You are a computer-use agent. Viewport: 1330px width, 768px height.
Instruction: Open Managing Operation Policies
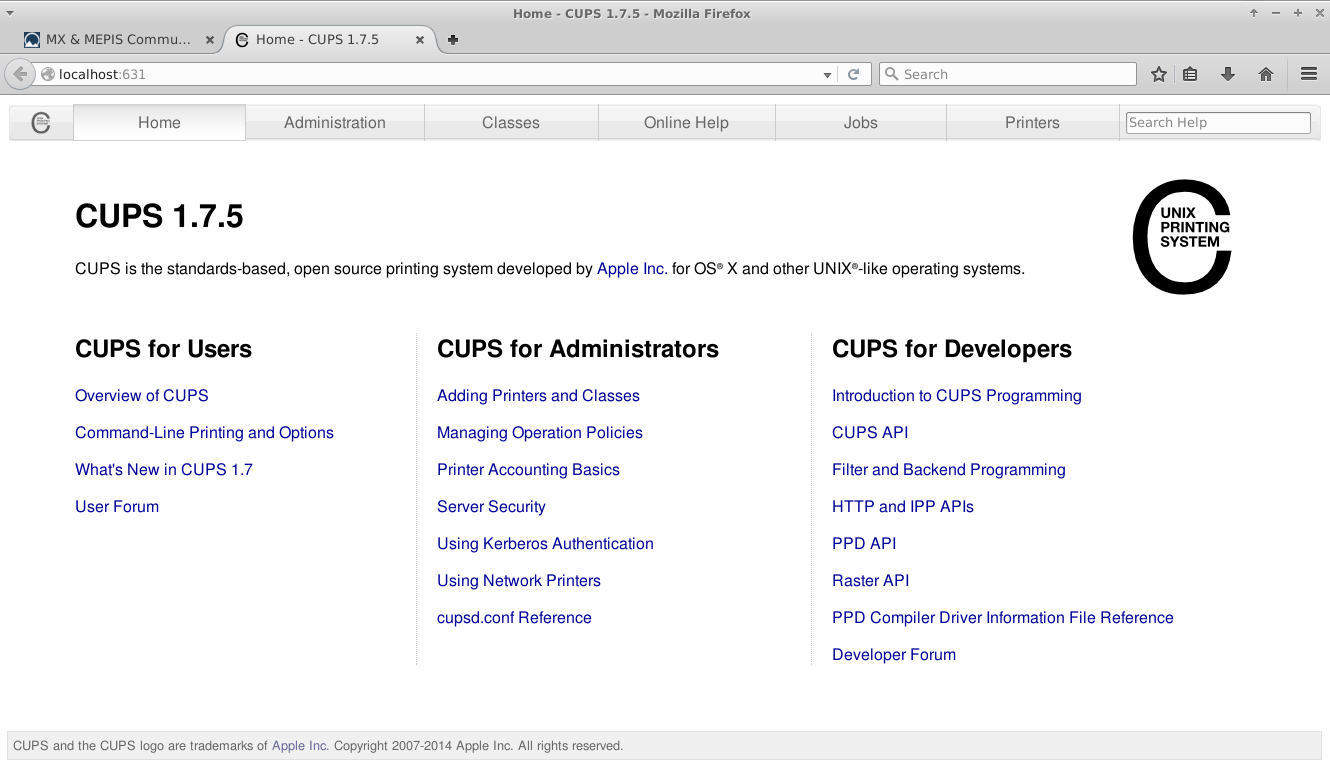[x=540, y=433]
